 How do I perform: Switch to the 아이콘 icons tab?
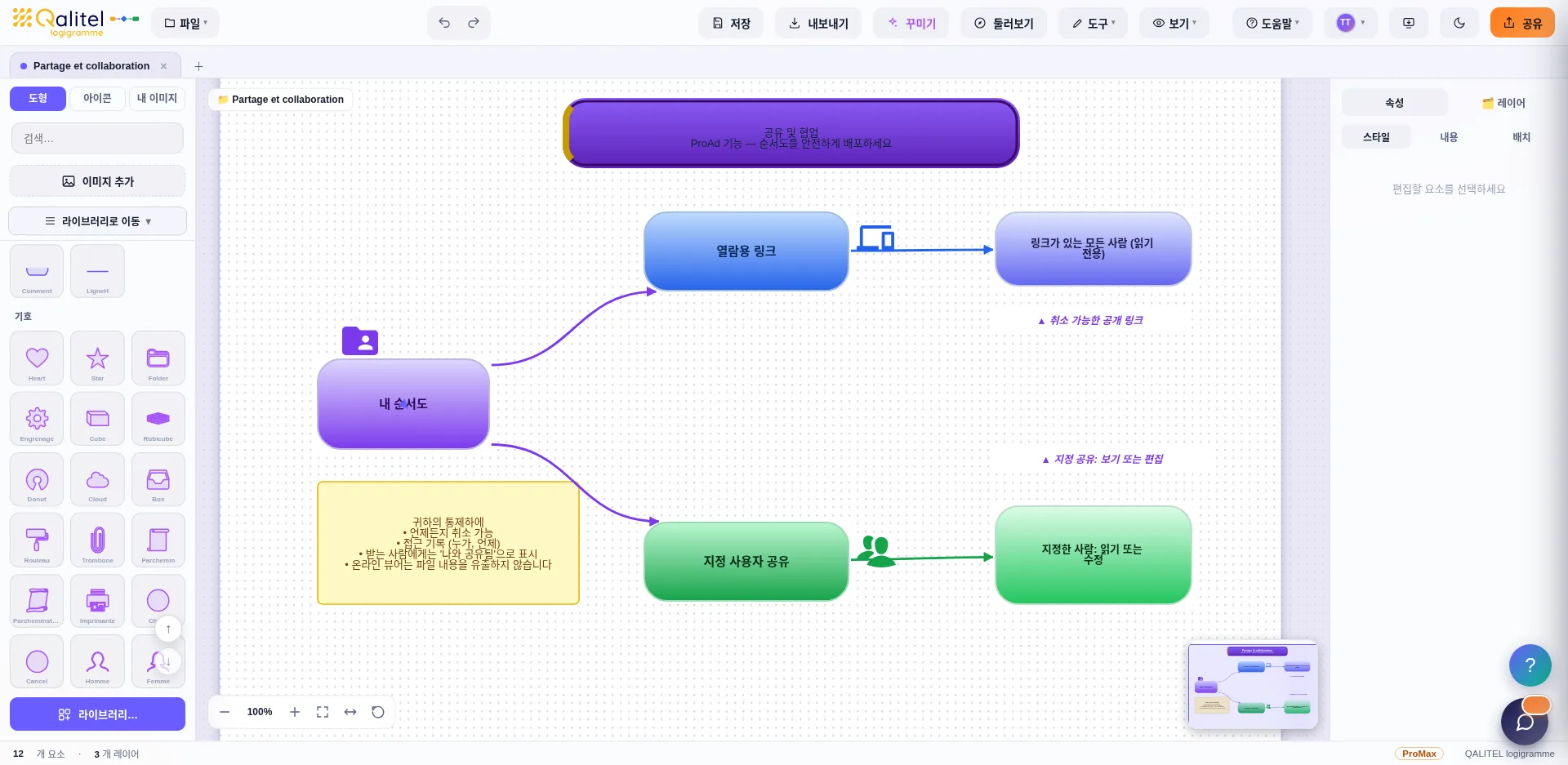point(97,98)
